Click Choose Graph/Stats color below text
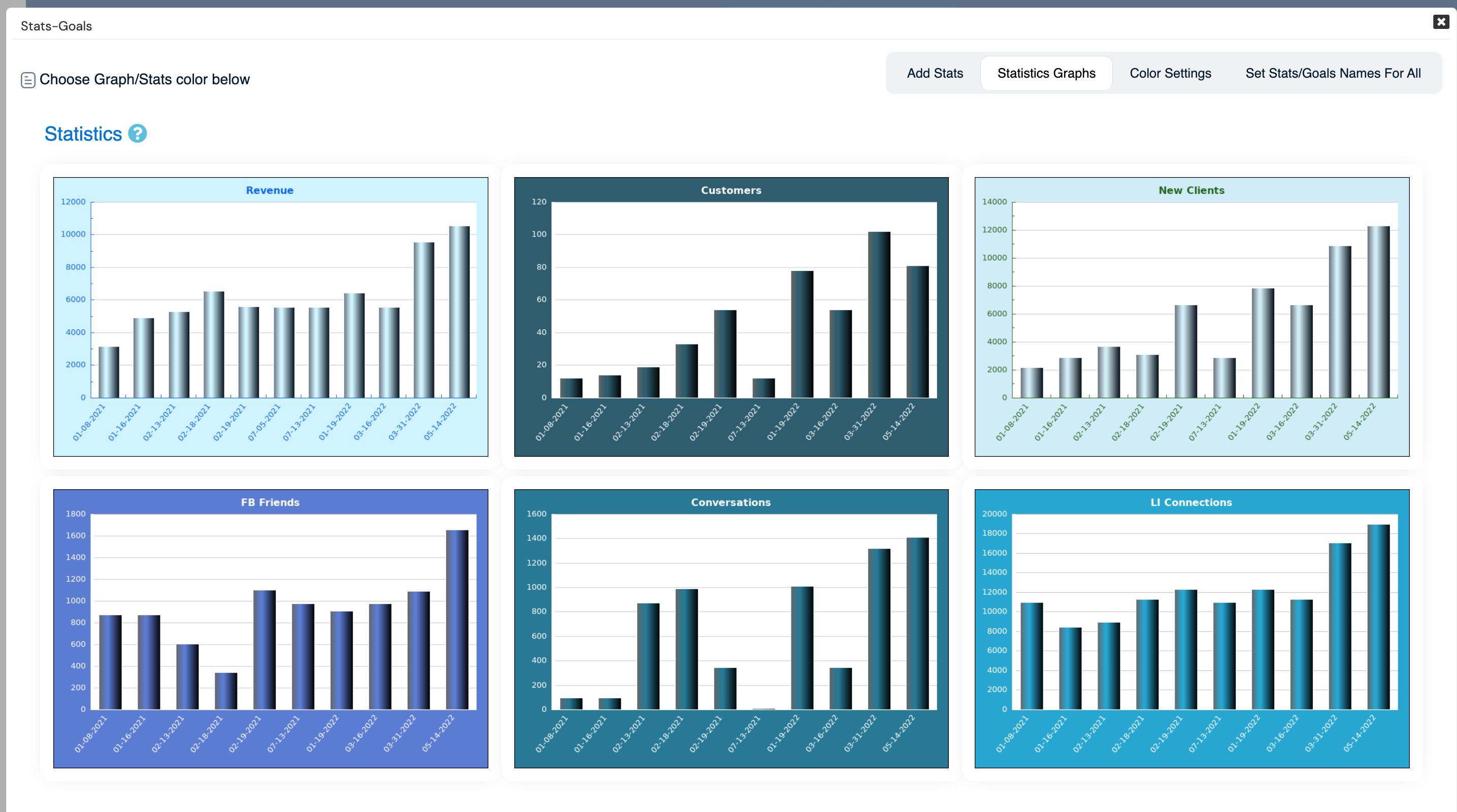The width and height of the screenshot is (1457, 812). [x=144, y=79]
